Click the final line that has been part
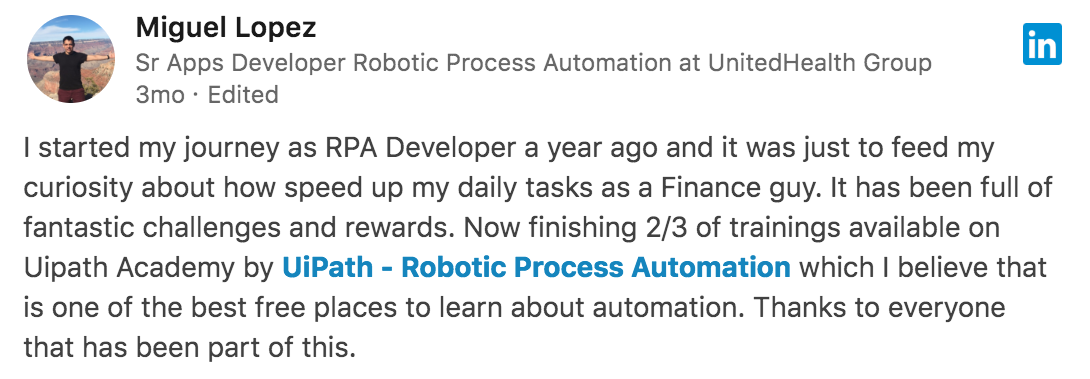 (189, 347)
